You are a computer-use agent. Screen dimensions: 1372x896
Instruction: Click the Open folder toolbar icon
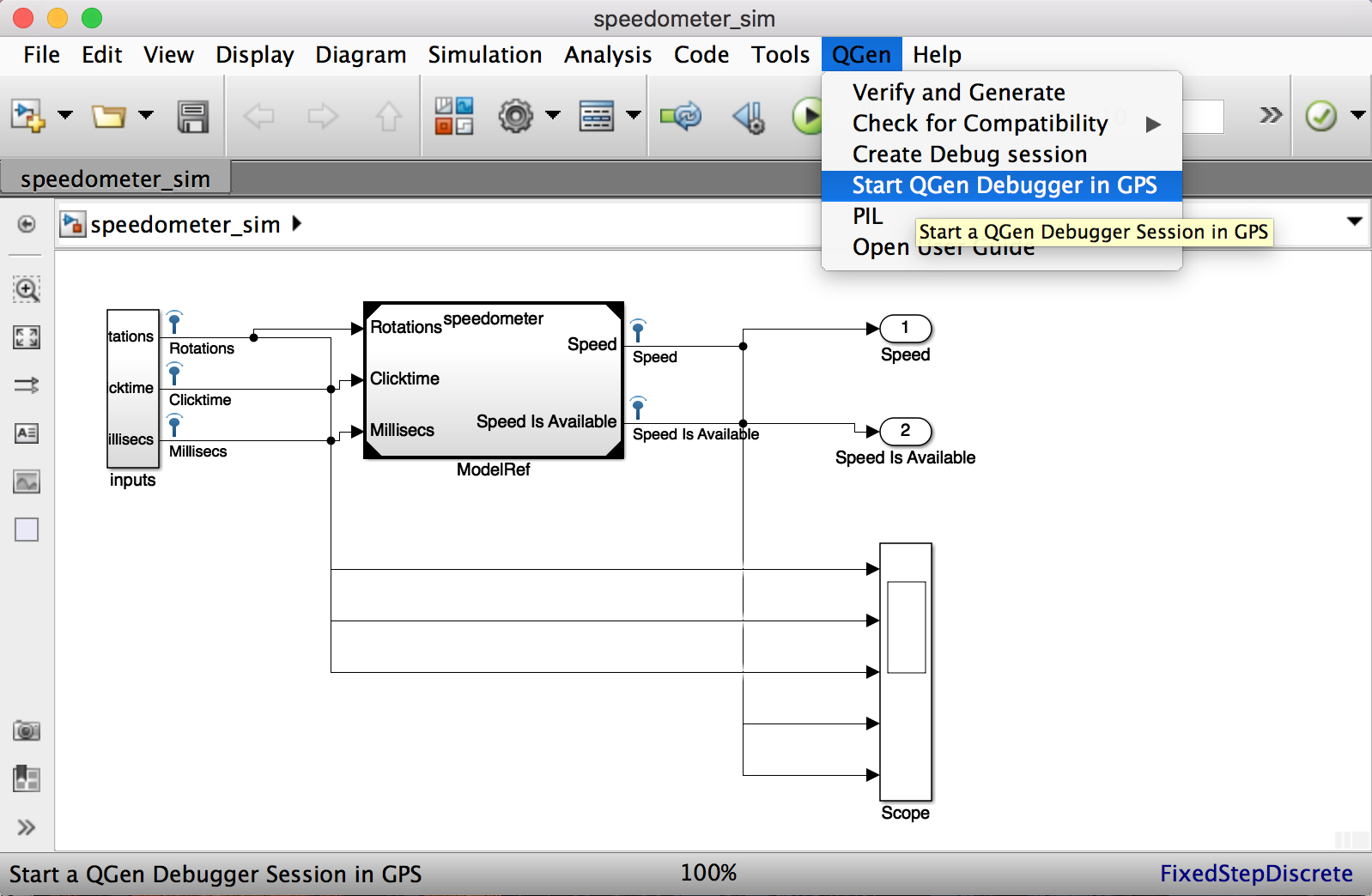pyautogui.click(x=109, y=115)
